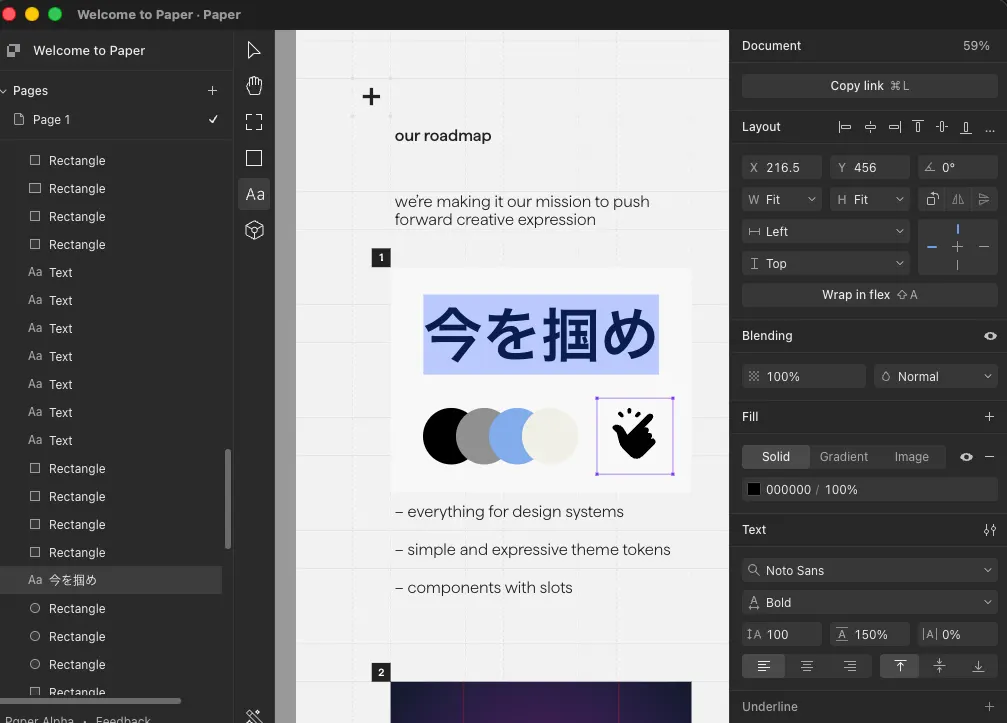Select the arrow Move tool

tap(254, 50)
